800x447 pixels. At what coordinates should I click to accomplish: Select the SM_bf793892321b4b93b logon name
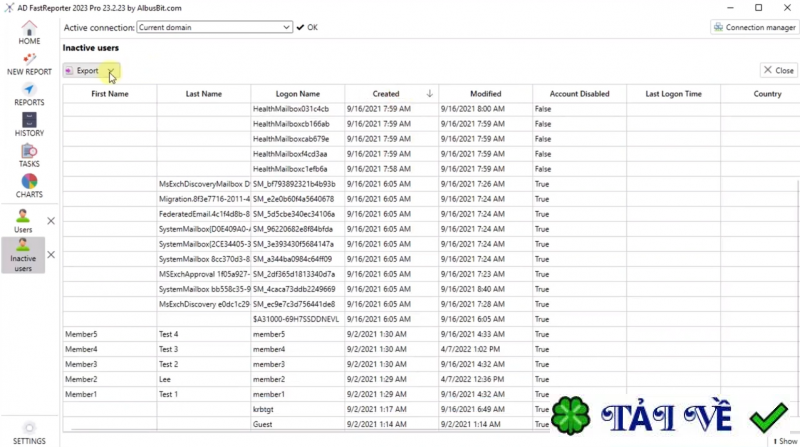click(x=297, y=184)
